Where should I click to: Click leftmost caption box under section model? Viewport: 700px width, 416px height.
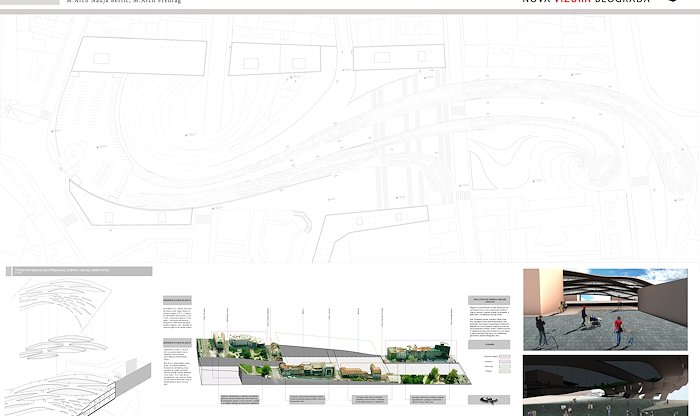click(x=240, y=399)
